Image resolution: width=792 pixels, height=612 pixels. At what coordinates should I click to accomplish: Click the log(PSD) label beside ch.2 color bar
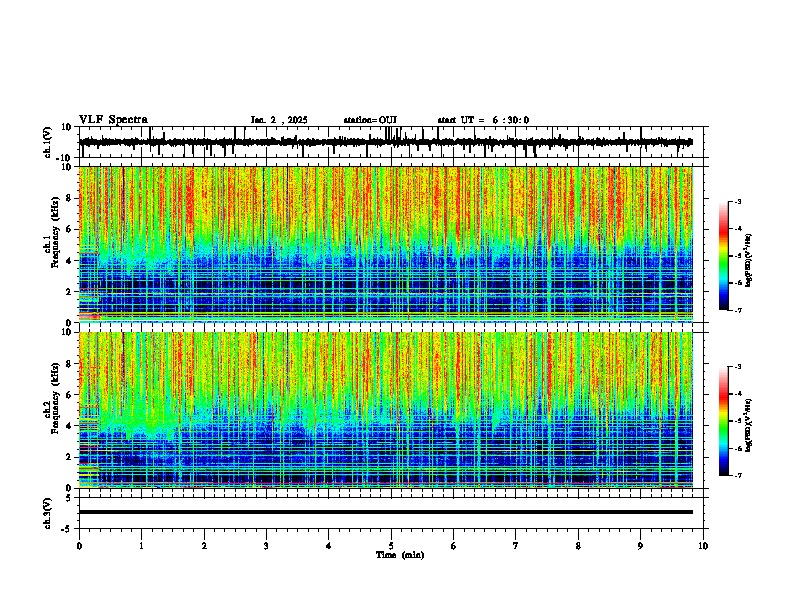tap(749, 425)
